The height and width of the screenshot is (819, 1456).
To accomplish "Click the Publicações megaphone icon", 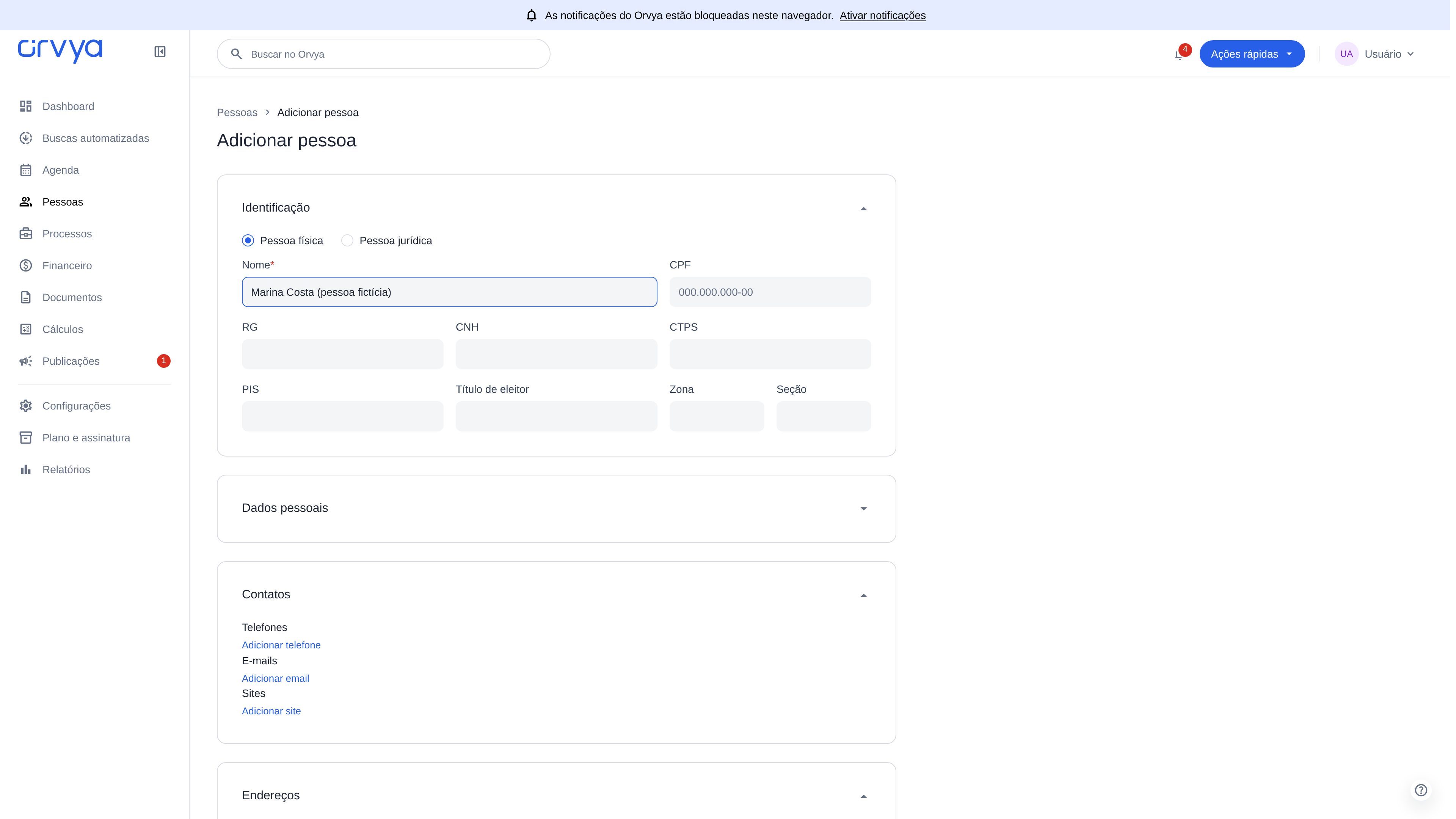I will tap(25, 361).
